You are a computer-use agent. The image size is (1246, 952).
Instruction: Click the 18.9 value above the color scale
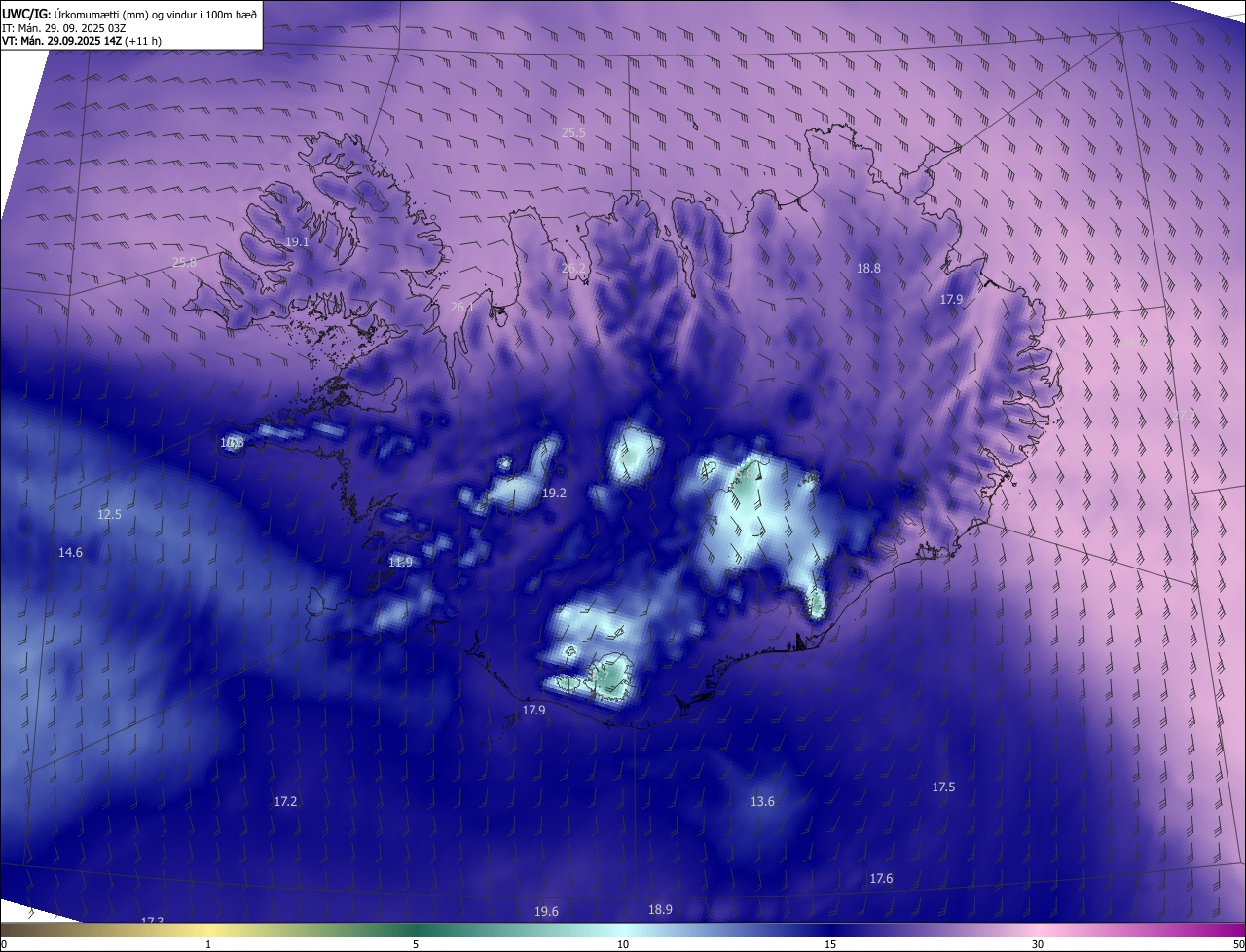(660, 910)
